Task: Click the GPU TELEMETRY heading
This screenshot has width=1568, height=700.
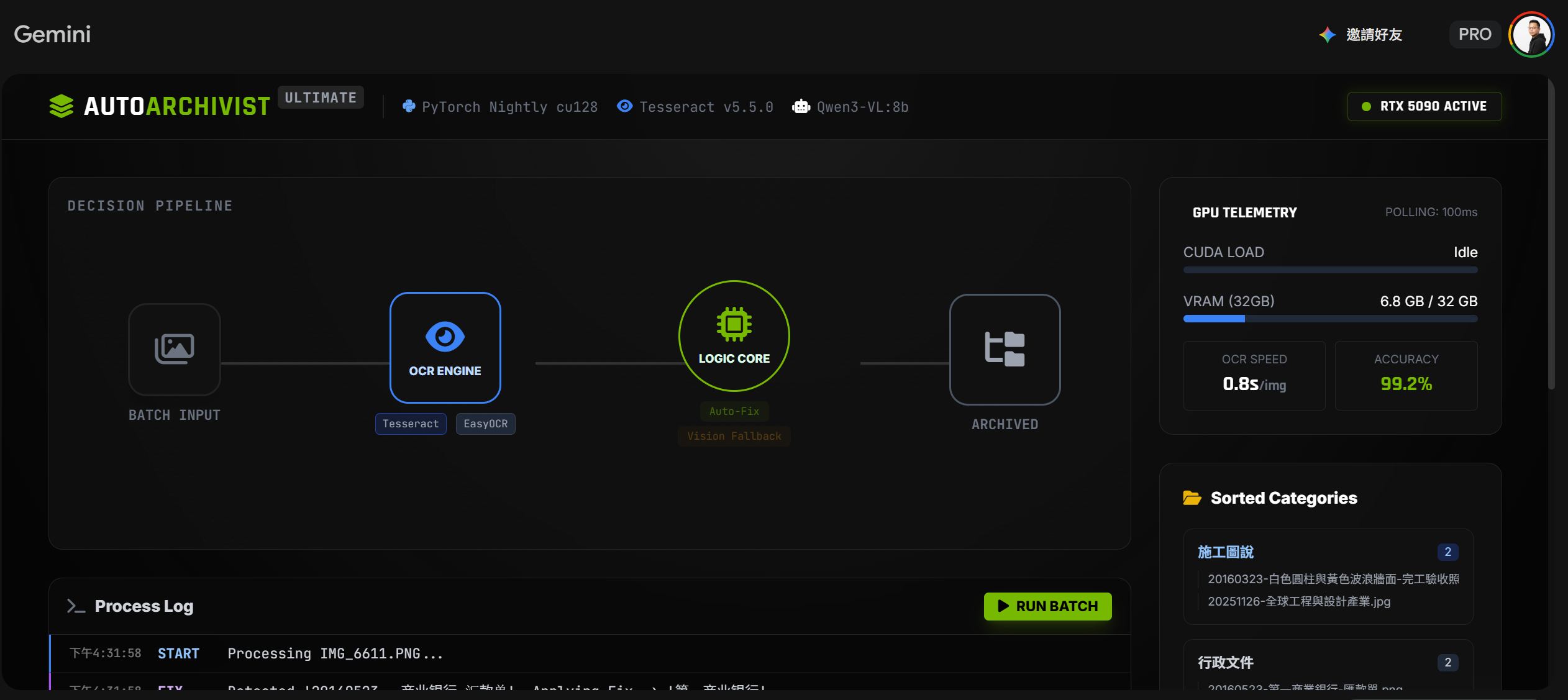Action: tap(1245, 212)
